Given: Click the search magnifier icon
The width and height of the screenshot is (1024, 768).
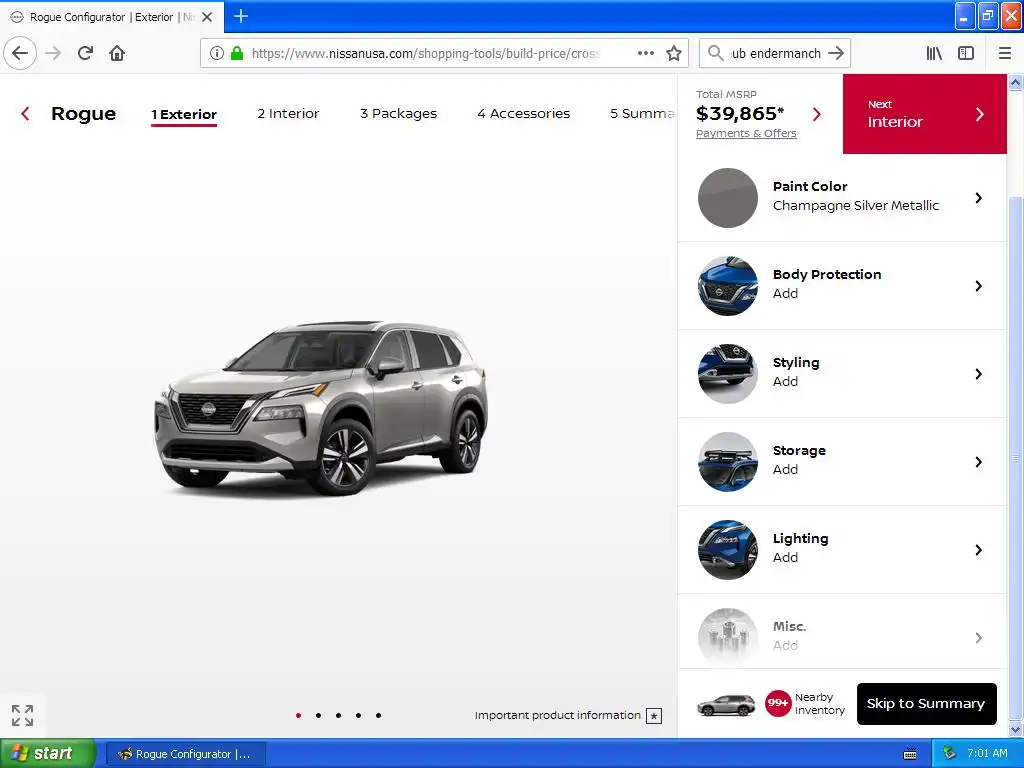Looking at the screenshot, I should (716, 53).
